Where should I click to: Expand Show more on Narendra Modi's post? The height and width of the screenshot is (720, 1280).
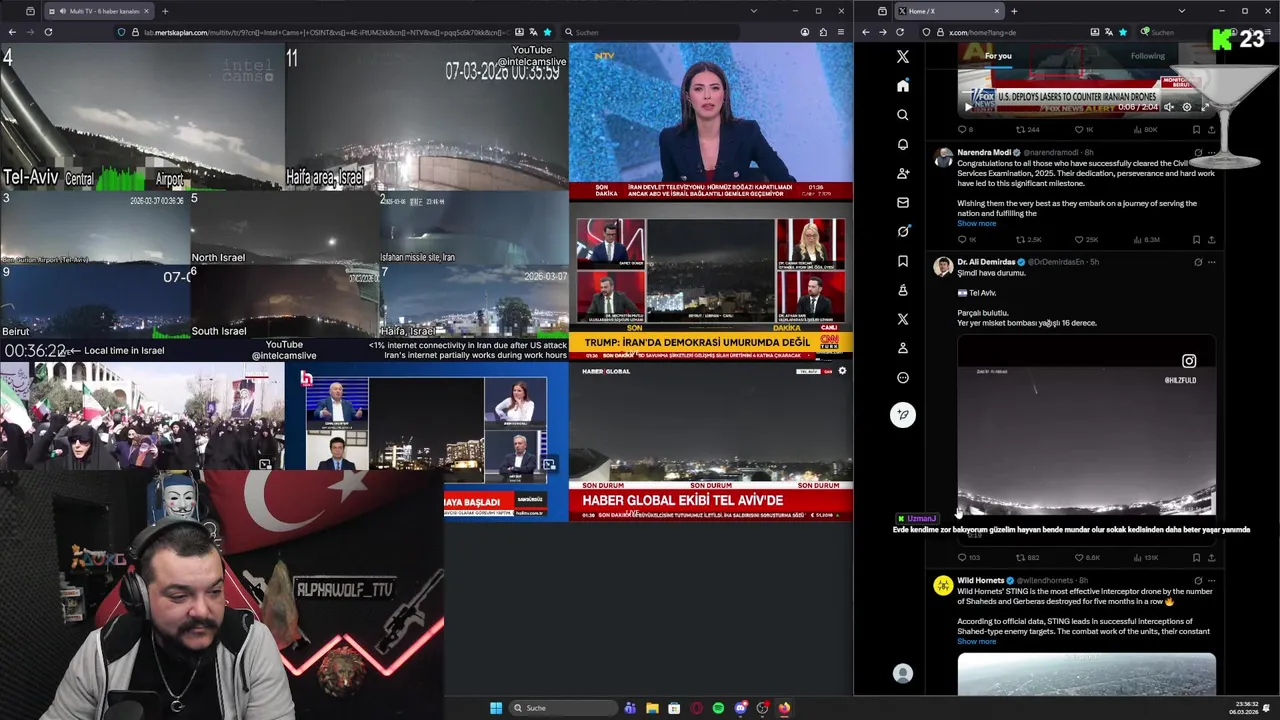(976, 223)
